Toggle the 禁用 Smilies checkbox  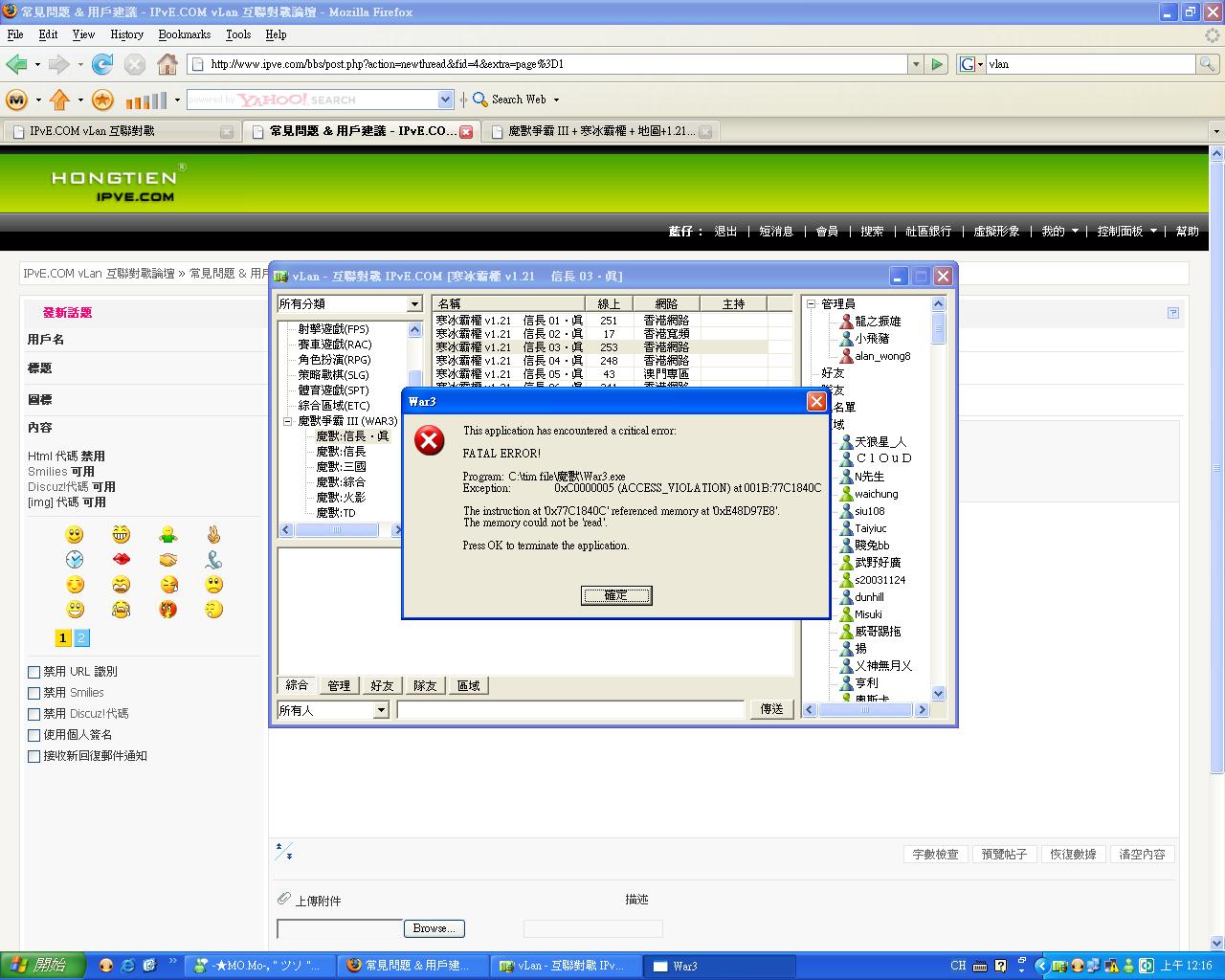coord(34,693)
